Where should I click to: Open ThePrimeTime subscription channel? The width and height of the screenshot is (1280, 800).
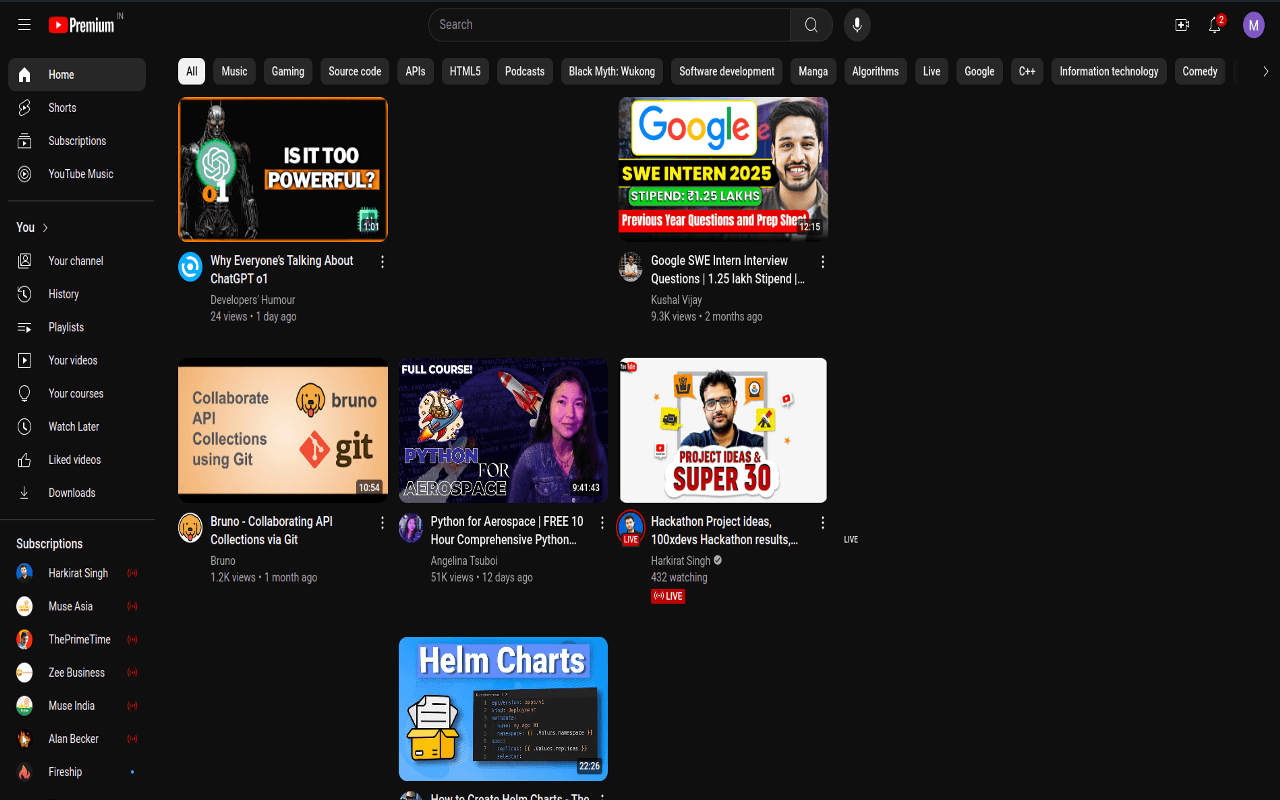tap(77, 640)
